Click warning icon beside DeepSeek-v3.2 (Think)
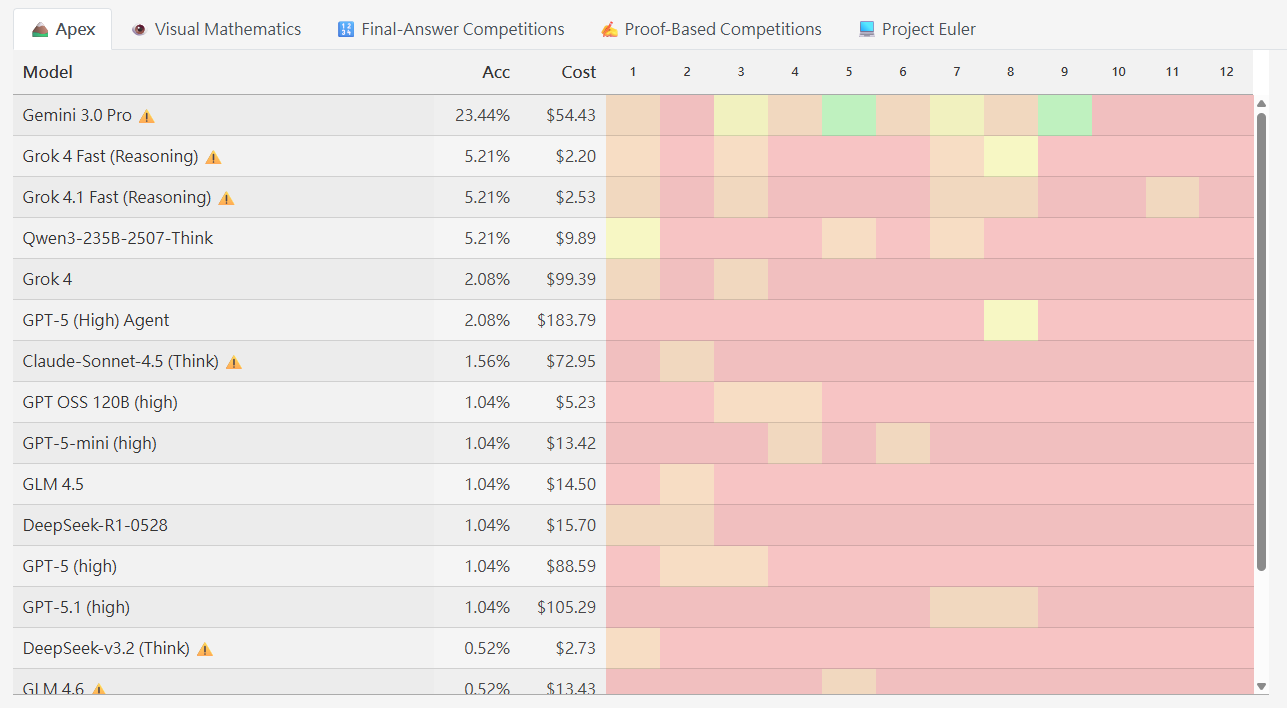The image size is (1287, 708). coord(205,649)
